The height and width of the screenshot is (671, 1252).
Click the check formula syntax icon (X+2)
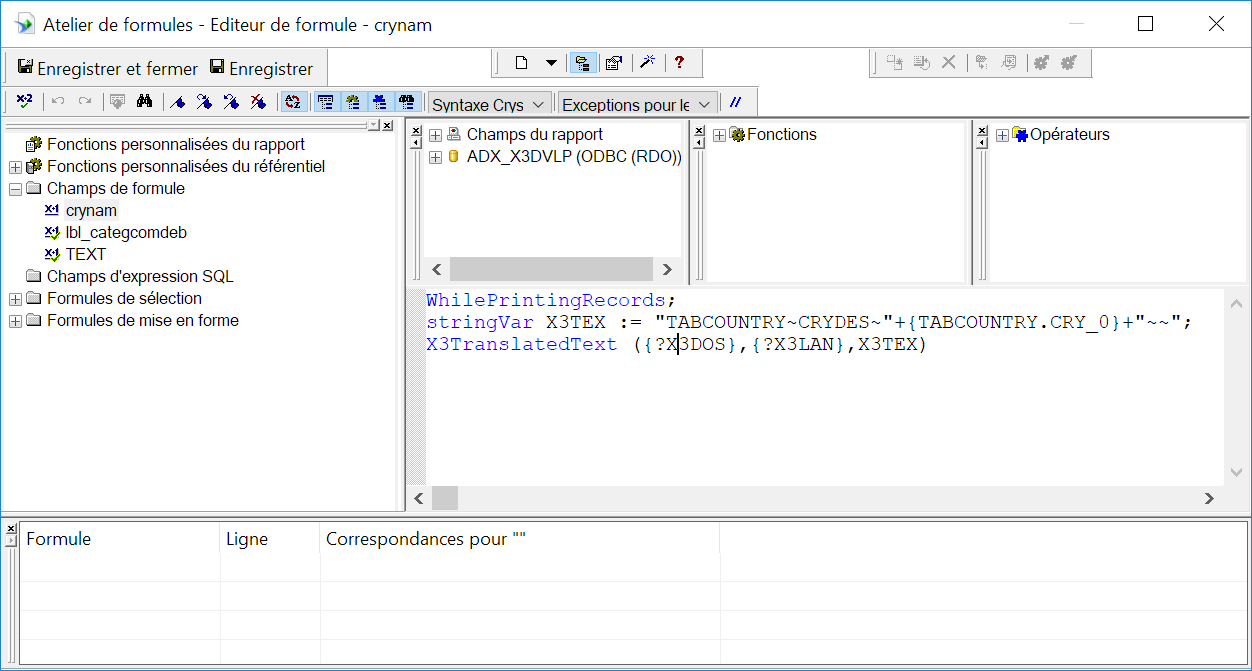25,101
